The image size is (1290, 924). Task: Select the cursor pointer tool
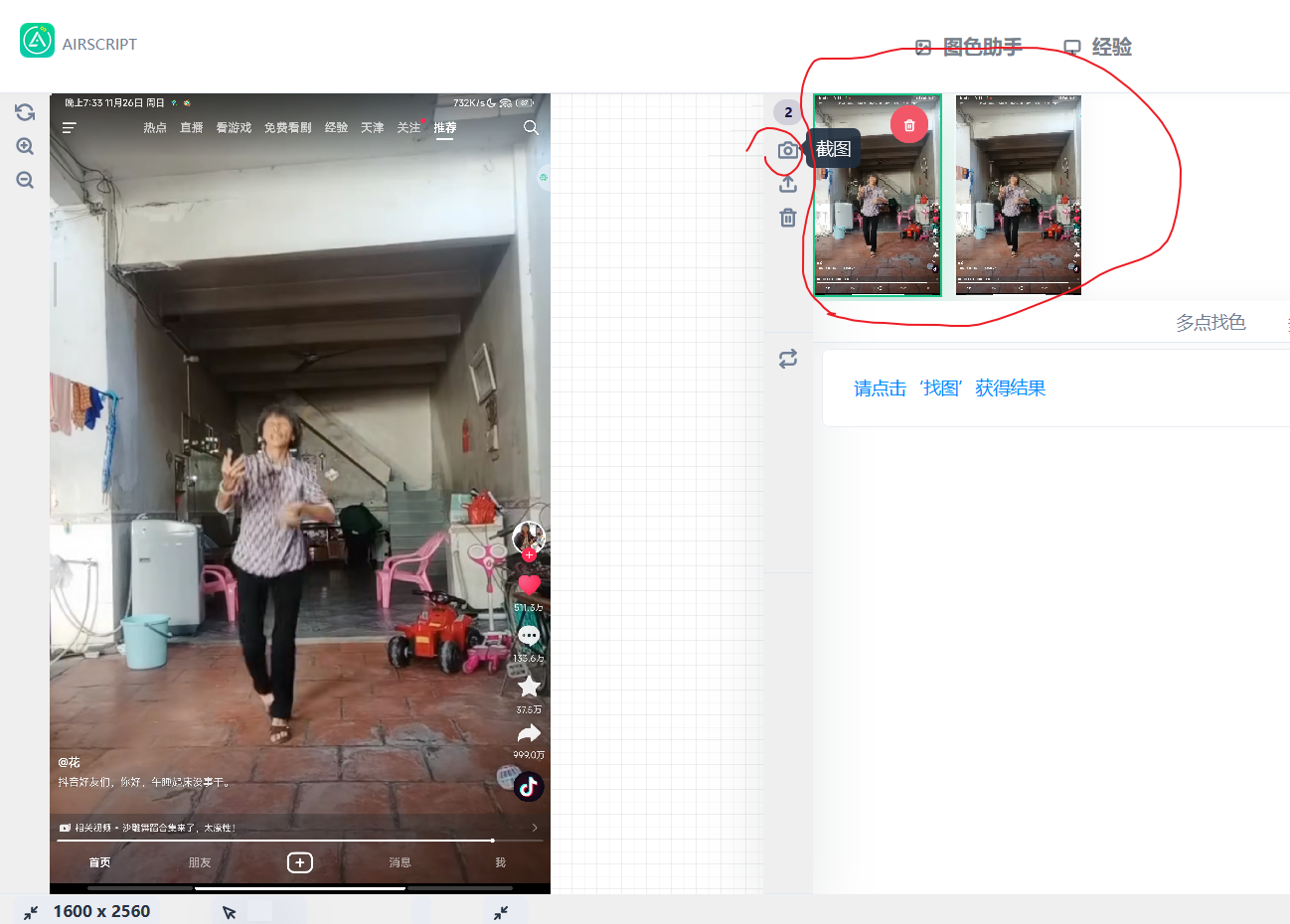(229, 912)
